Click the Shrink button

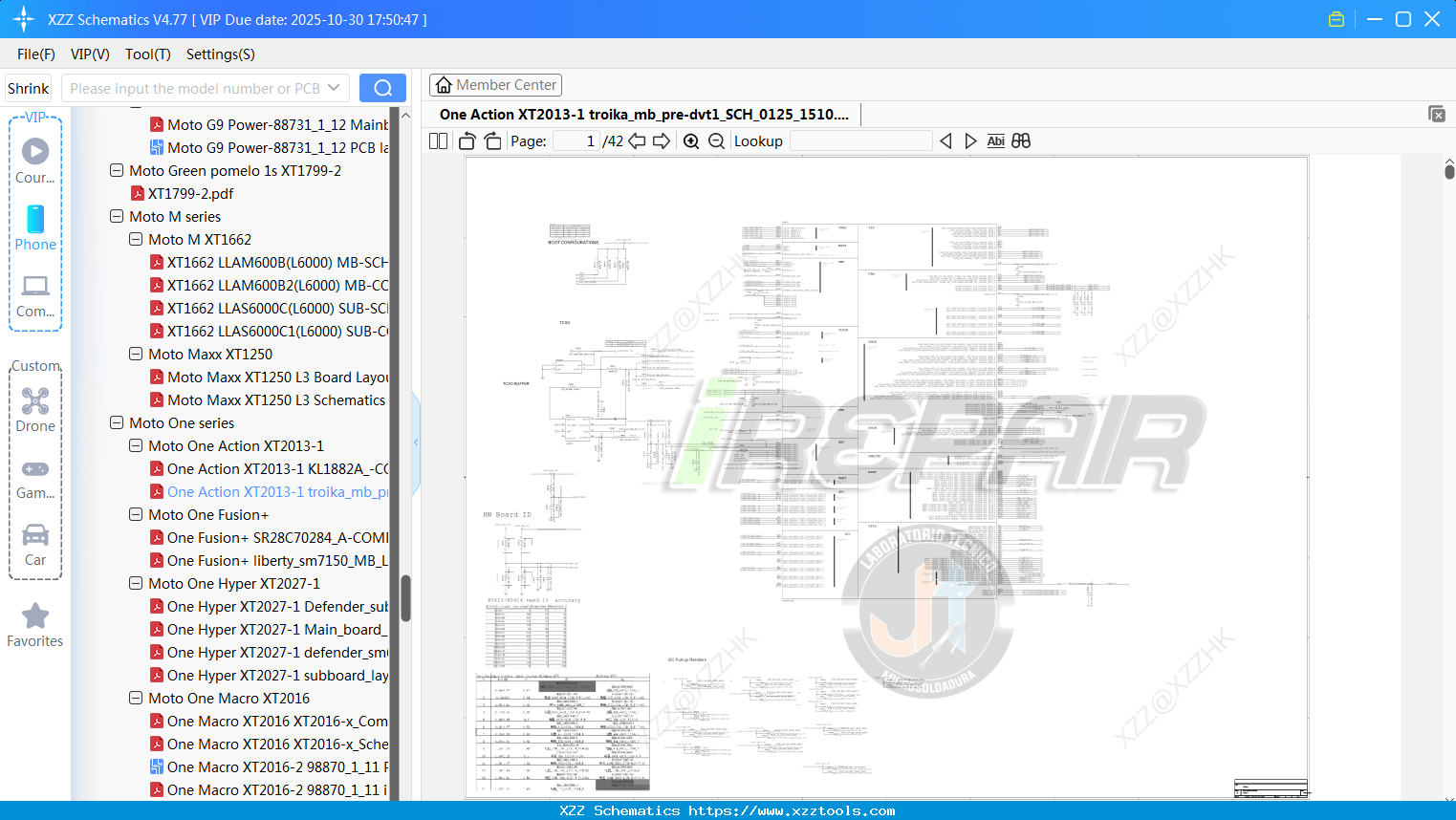click(28, 87)
